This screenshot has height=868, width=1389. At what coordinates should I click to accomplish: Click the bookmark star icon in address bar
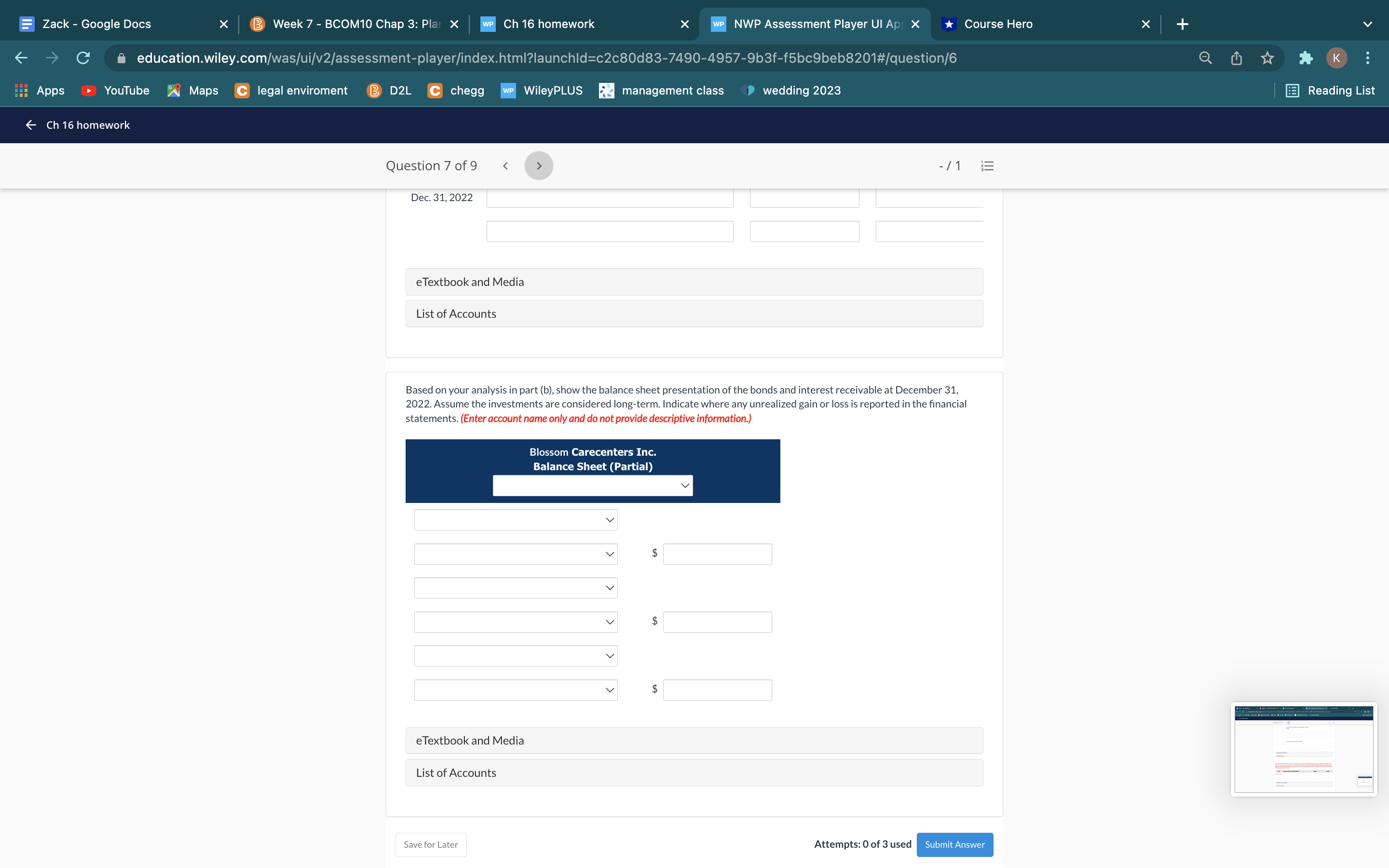click(1267, 58)
